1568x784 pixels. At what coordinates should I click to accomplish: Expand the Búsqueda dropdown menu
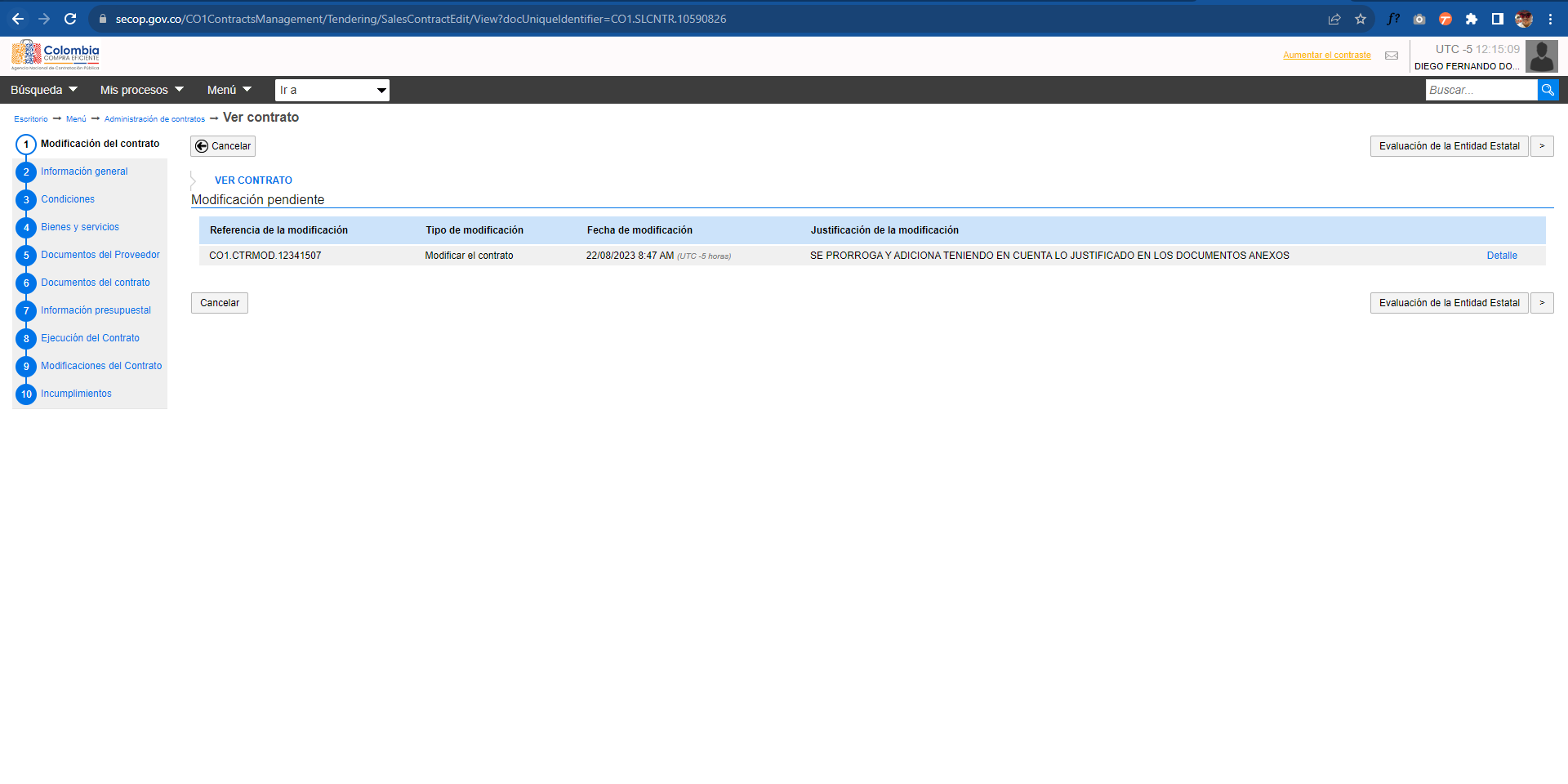(x=44, y=90)
